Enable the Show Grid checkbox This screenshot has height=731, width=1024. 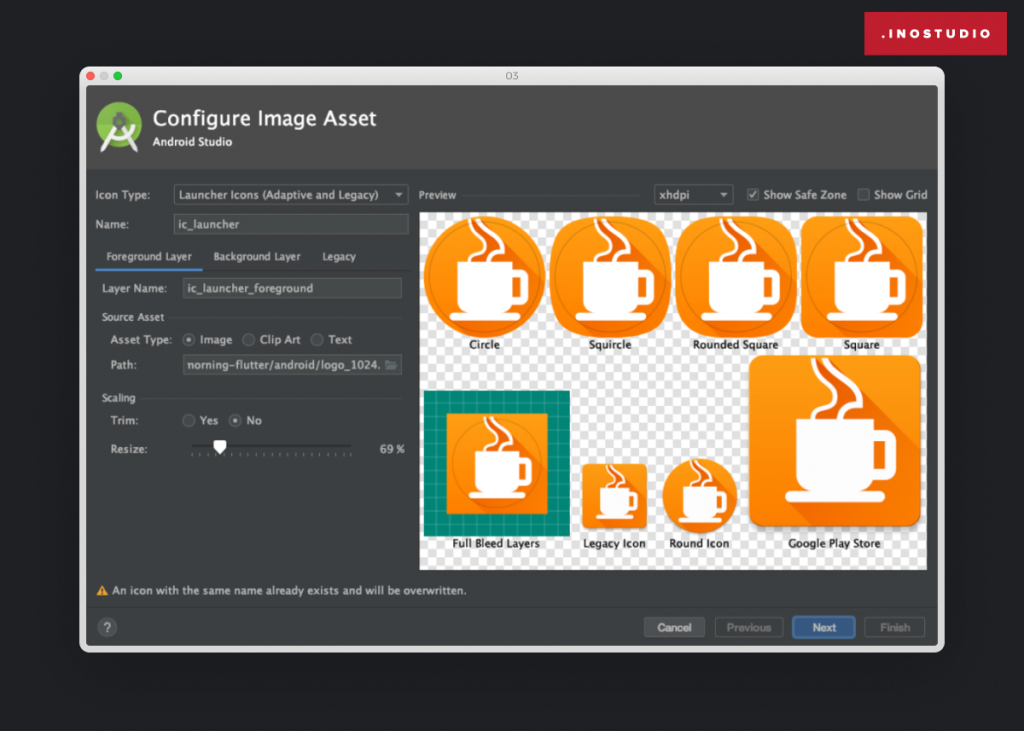pyautogui.click(x=863, y=195)
